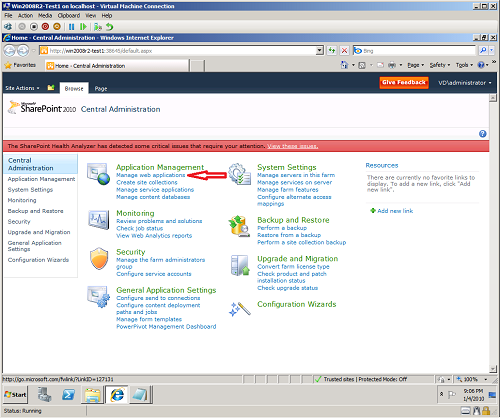Click the blue help question mark icon
This screenshot has height=418, width=500.
click(482, 134)
